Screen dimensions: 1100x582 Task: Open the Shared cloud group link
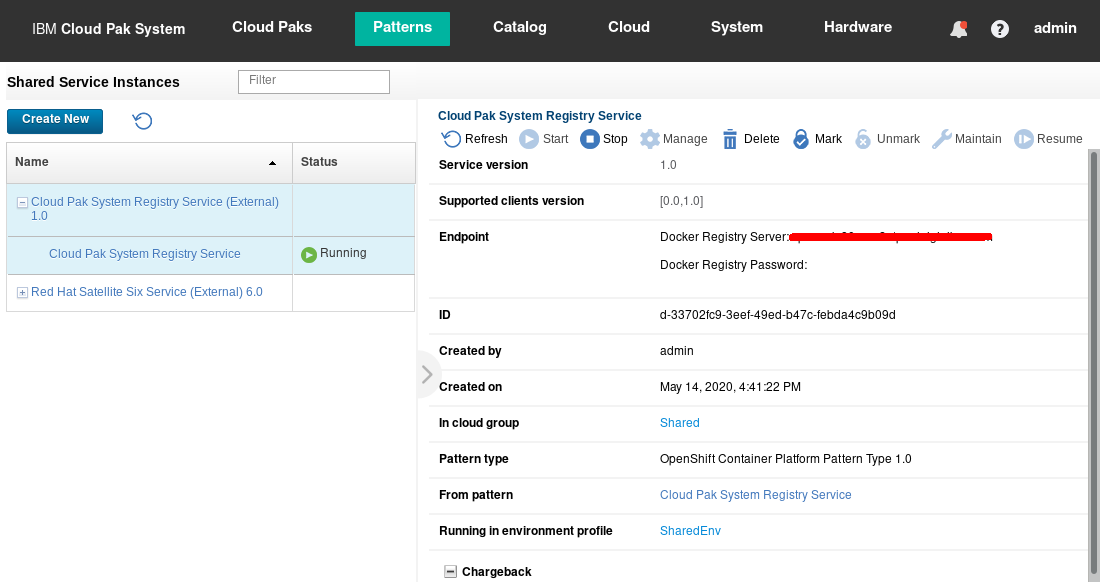pyautogui.click(x=679, y=423)
